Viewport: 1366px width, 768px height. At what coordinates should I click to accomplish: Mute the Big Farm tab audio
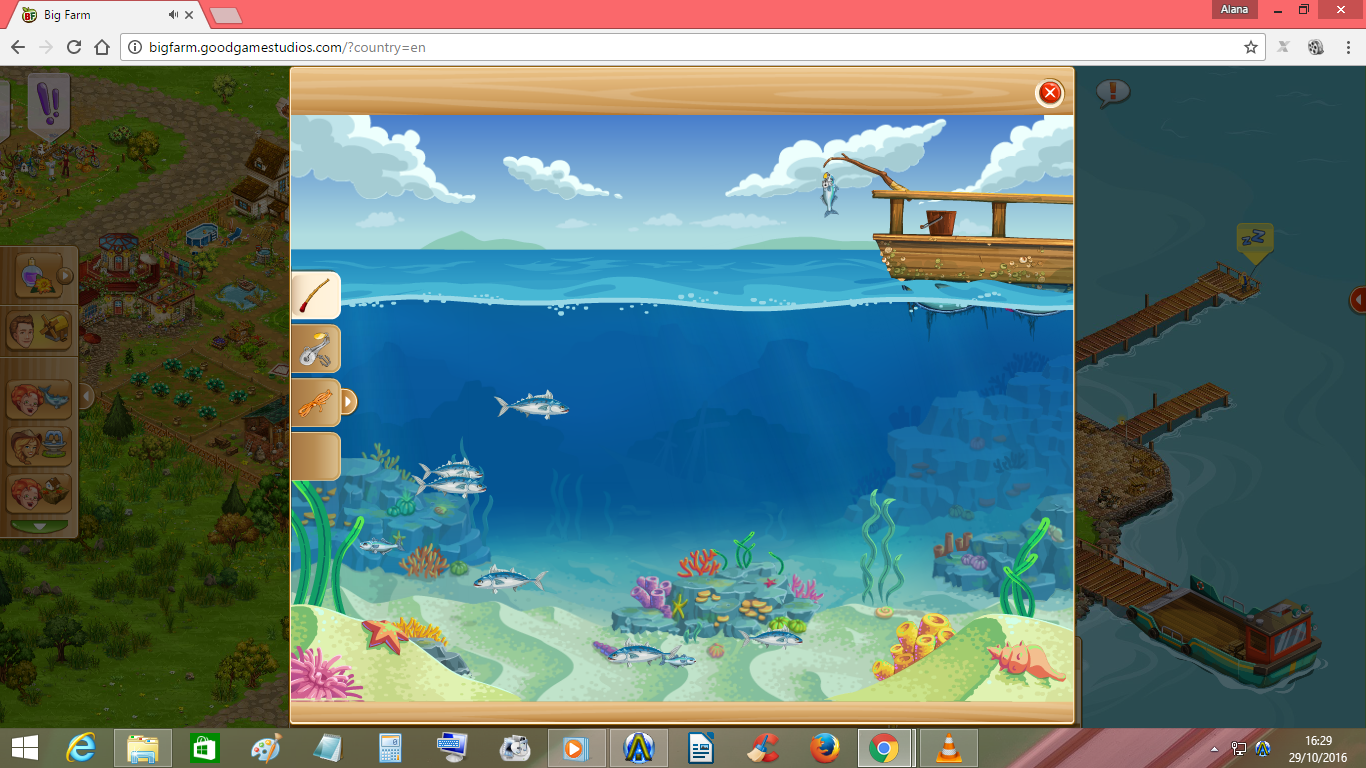point(174,15)
